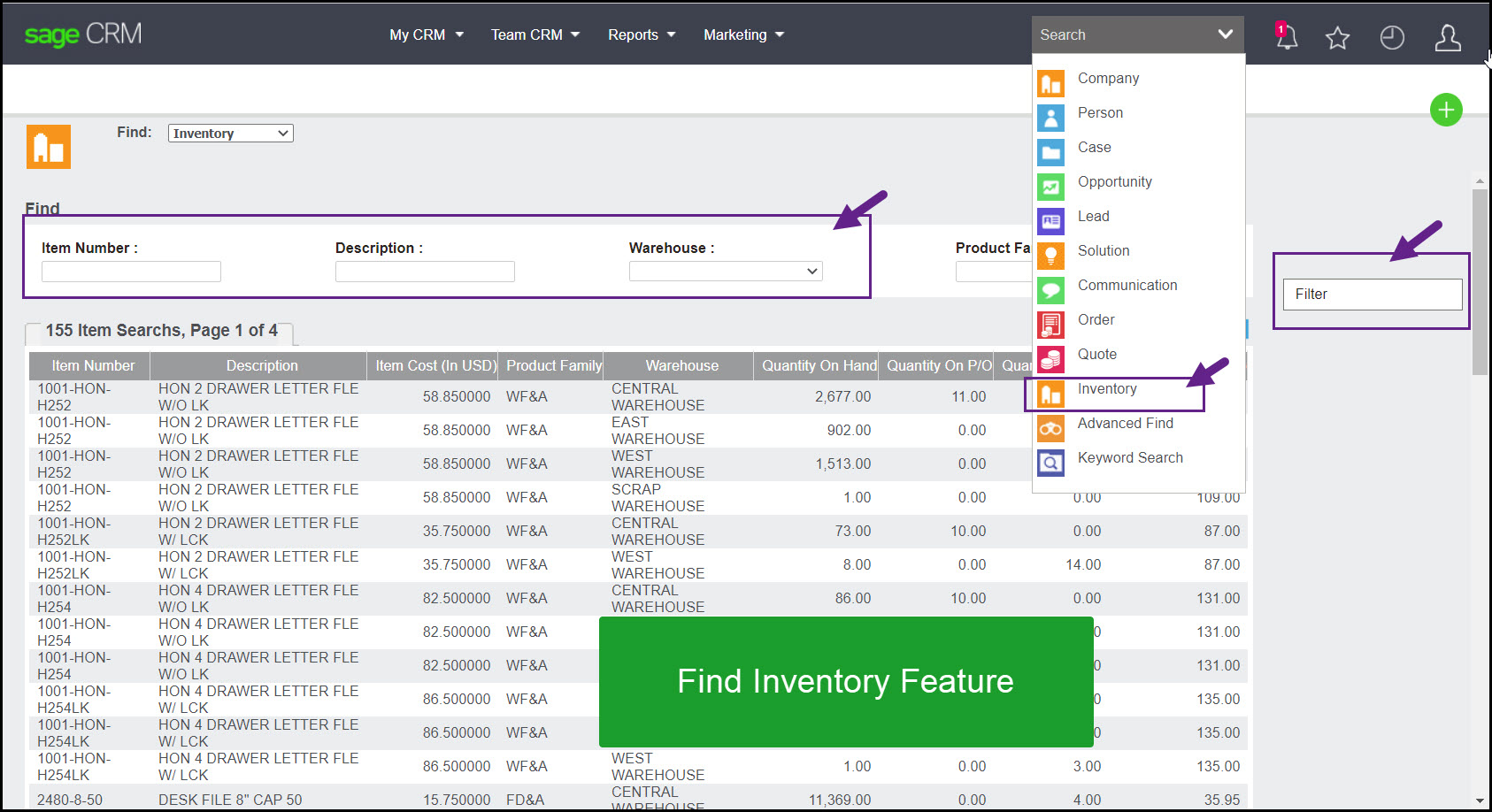Select the Order icon
This screenshot has height=812, width=1492.
1050,325
